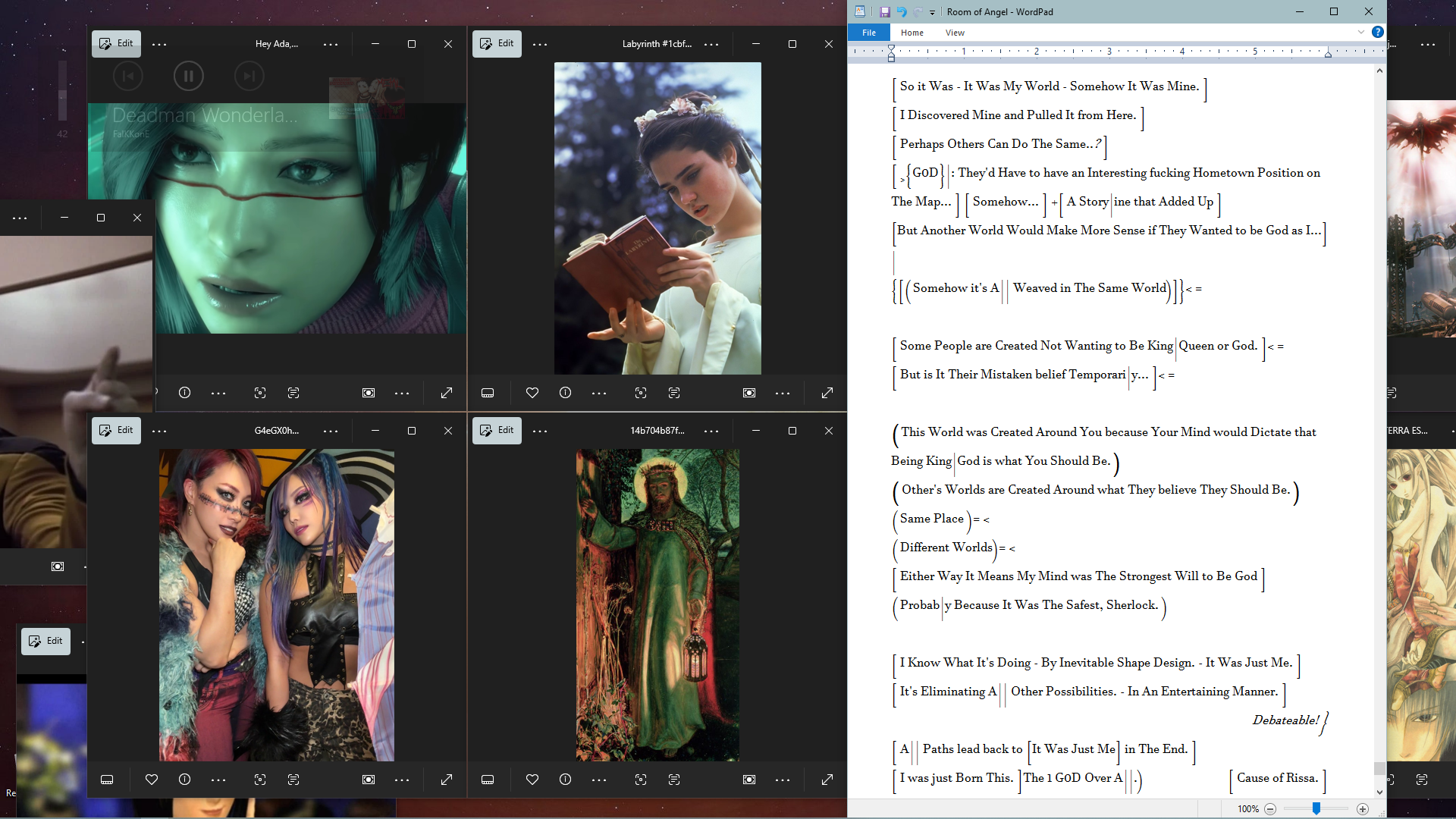Viewport: 1456px width, 819px height.
Task: Favorite the Labyrinth photo with heart
Action: pos(532,393)
